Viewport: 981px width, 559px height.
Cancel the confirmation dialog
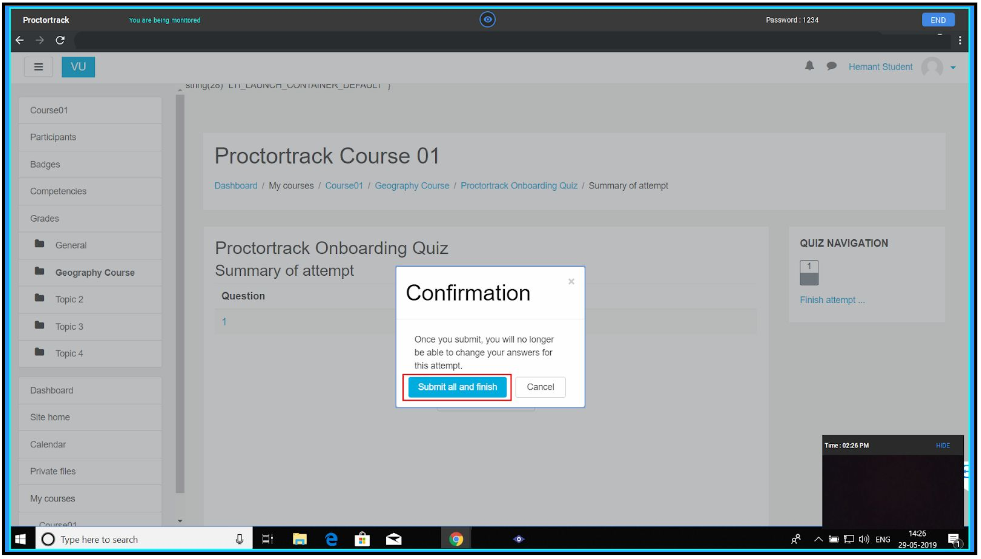click(x=541, y=387)
